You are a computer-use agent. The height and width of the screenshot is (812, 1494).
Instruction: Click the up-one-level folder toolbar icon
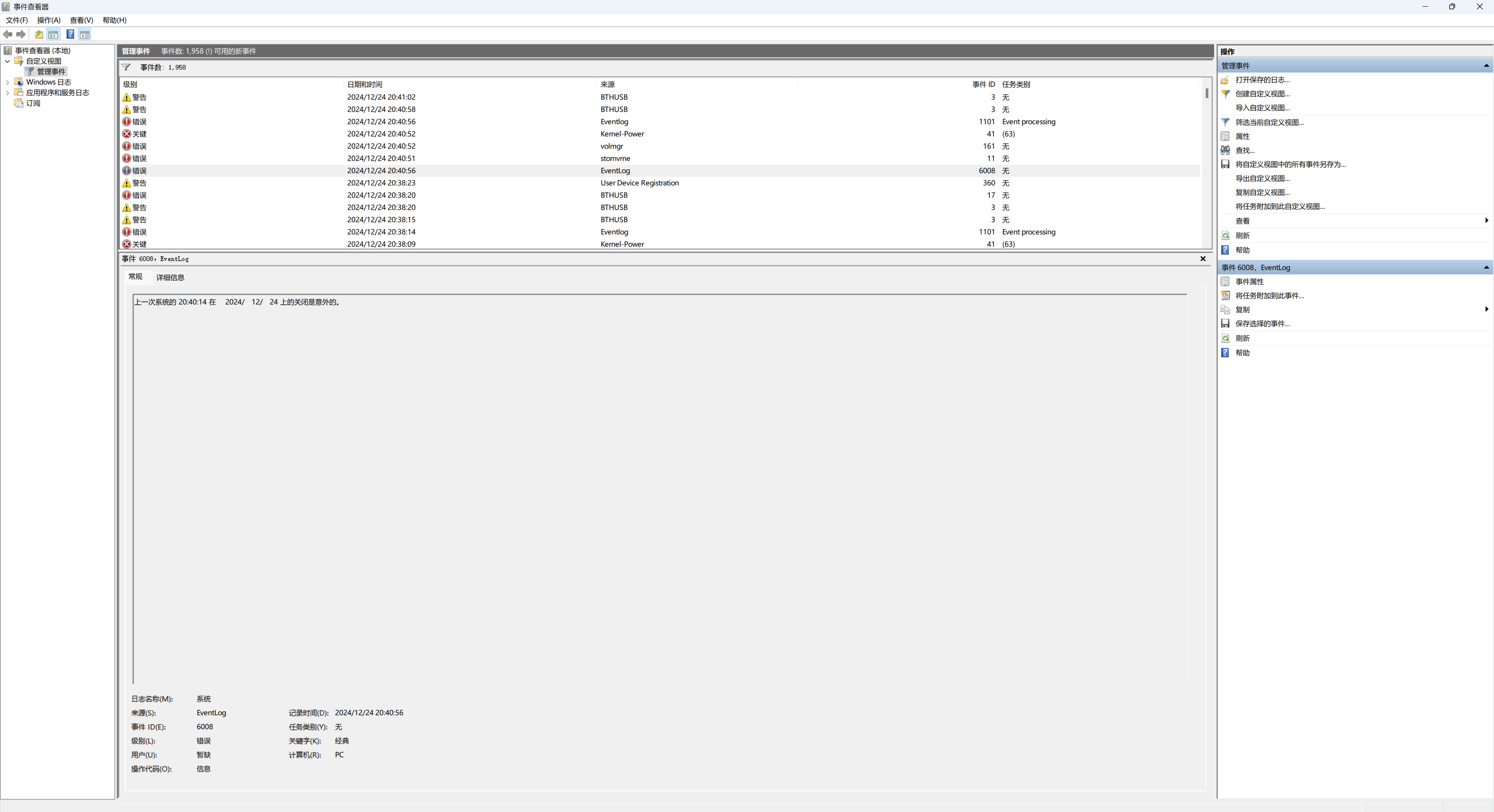point(39,35)
